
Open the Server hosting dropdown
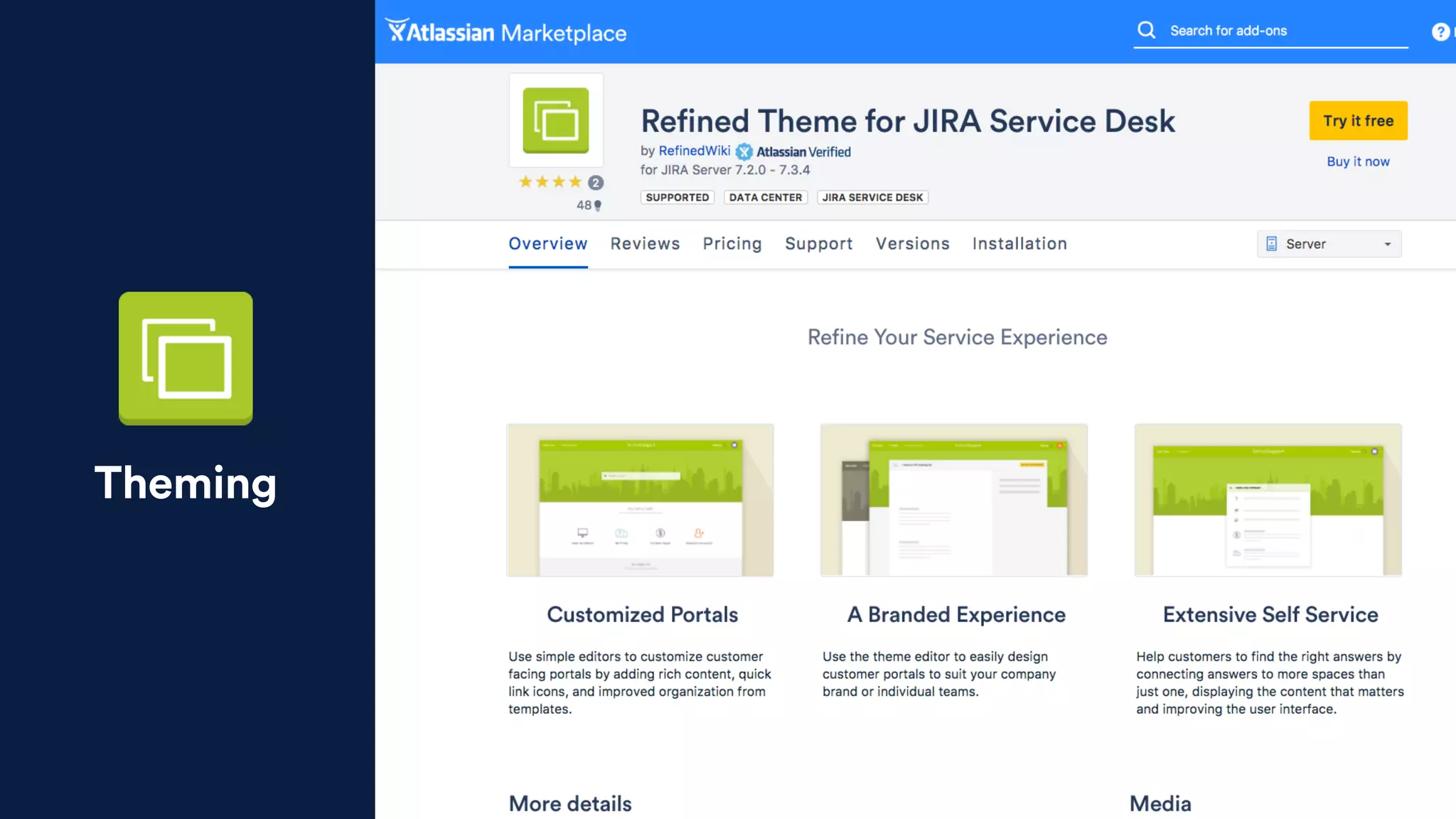click(x=1328, y=244)
